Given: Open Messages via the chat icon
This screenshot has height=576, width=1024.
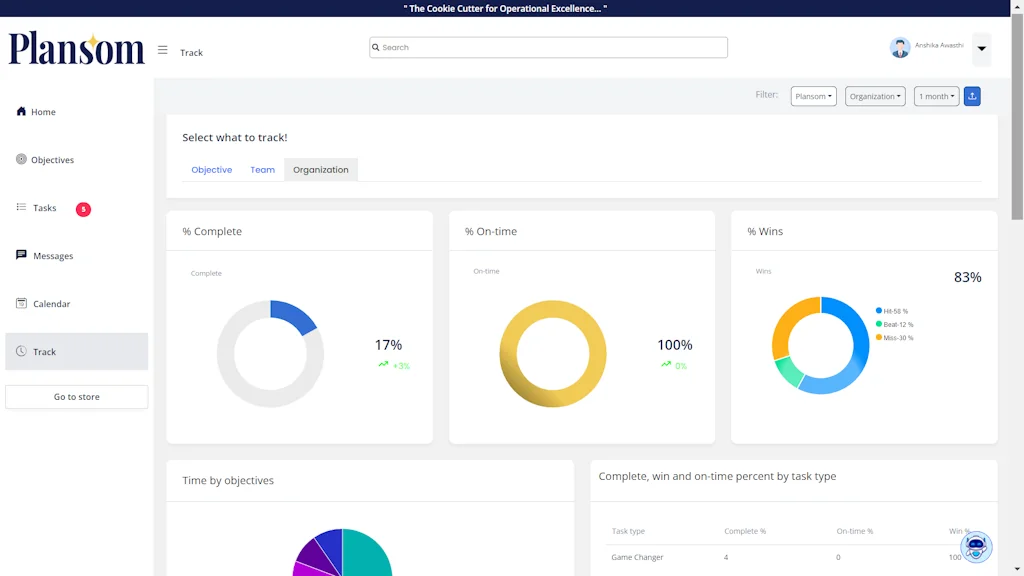Looking at the screenshot, I should point(21,255).
